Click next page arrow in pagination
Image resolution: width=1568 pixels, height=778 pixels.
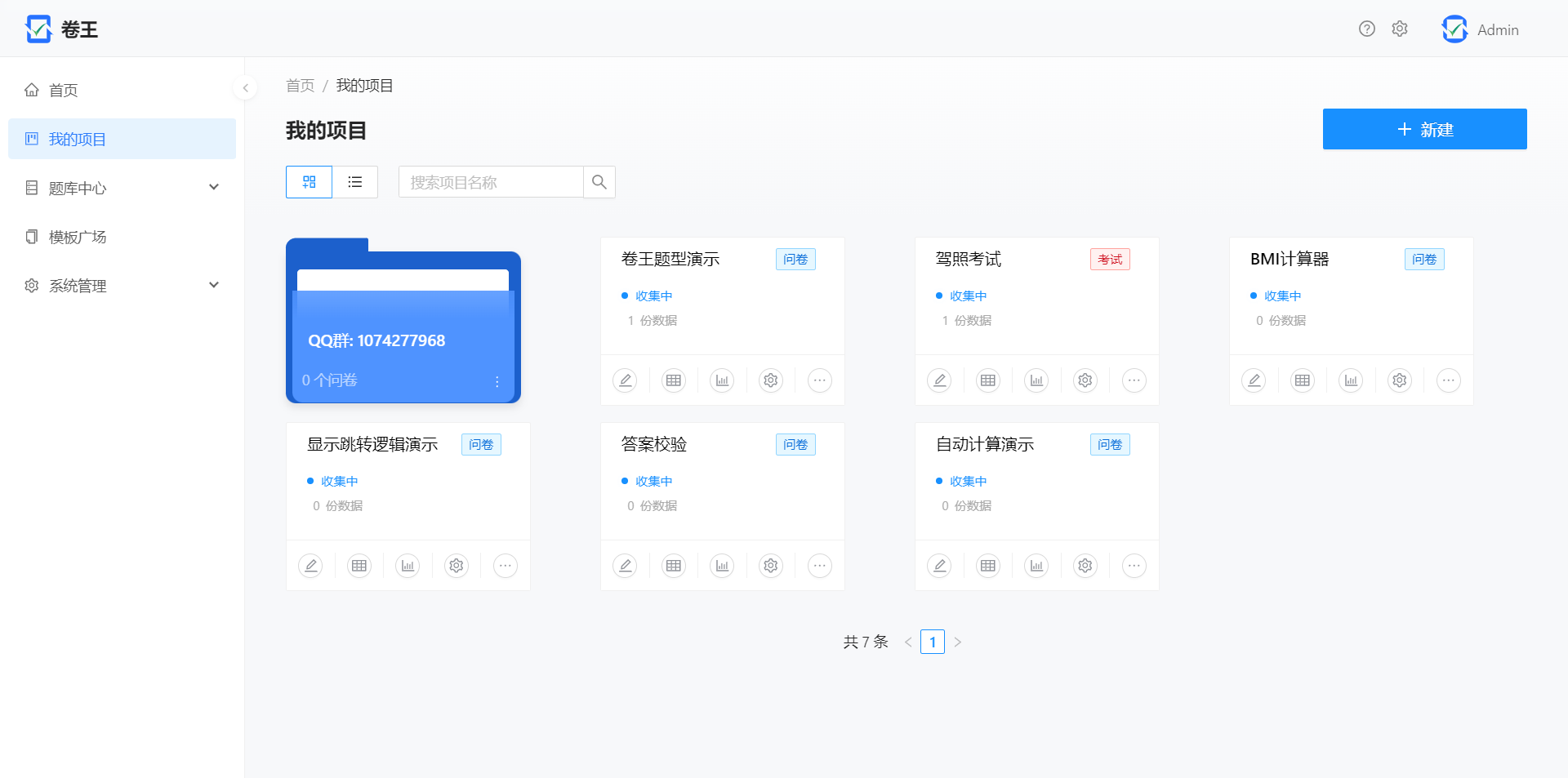pos(957,642)
